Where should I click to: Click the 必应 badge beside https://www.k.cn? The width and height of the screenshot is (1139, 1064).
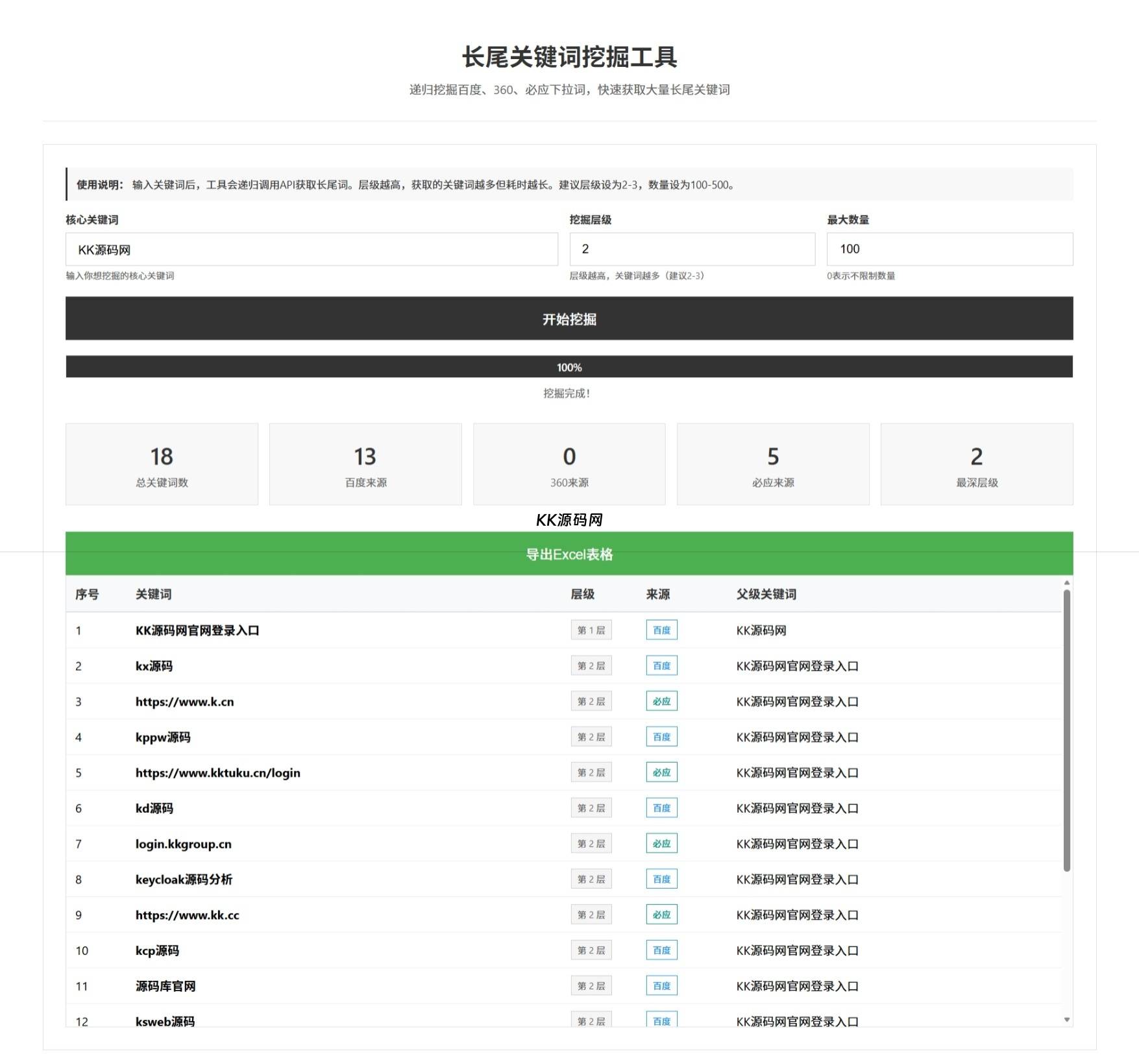661,701
